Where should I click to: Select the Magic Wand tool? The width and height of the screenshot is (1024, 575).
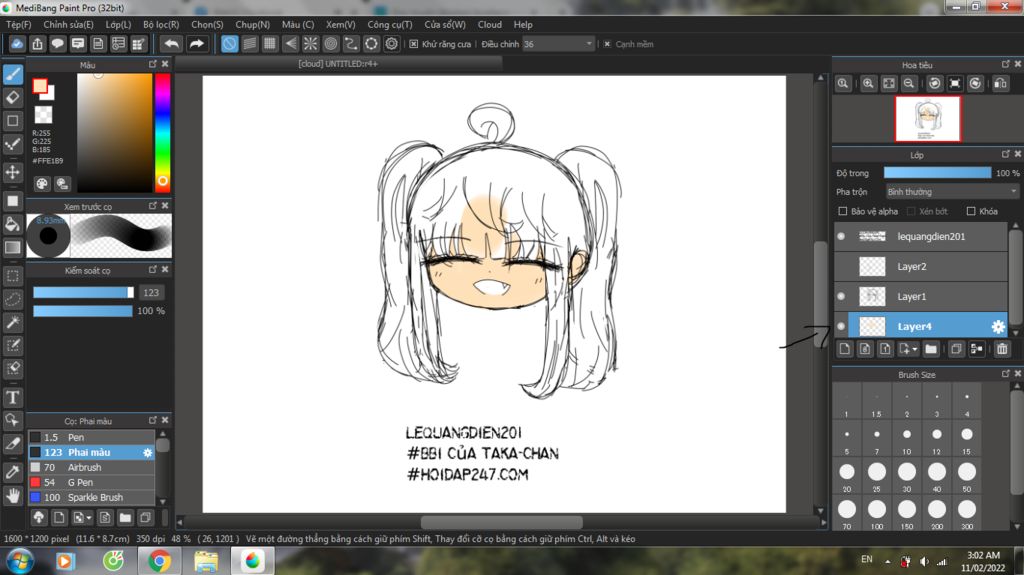pyautogui.click(x=13, y=322)
